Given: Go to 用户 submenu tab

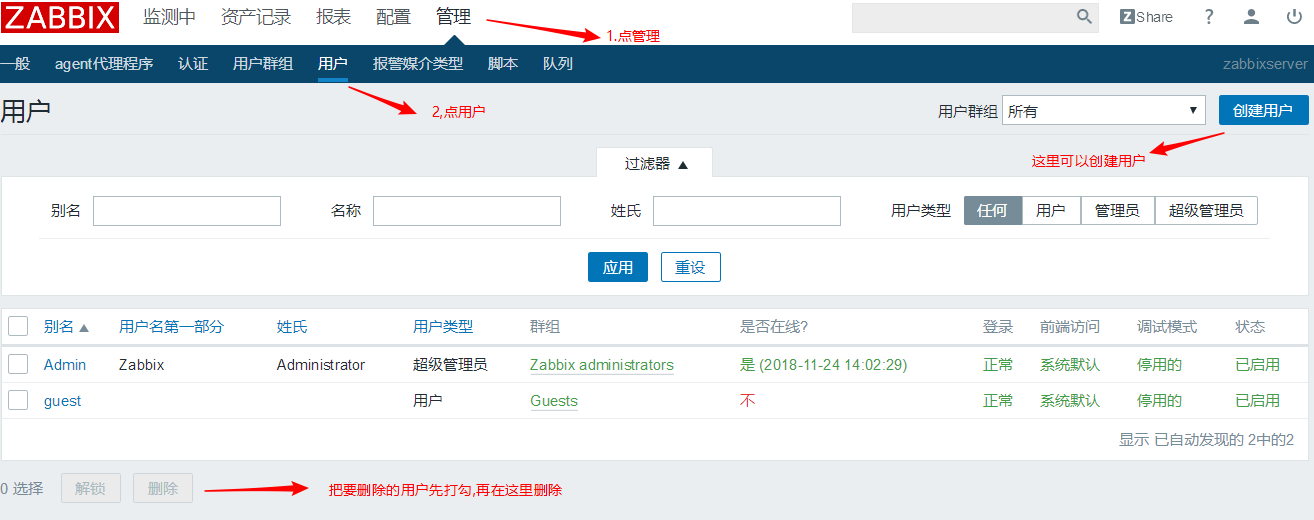Looking at the screenshot, I should point(333,64).
